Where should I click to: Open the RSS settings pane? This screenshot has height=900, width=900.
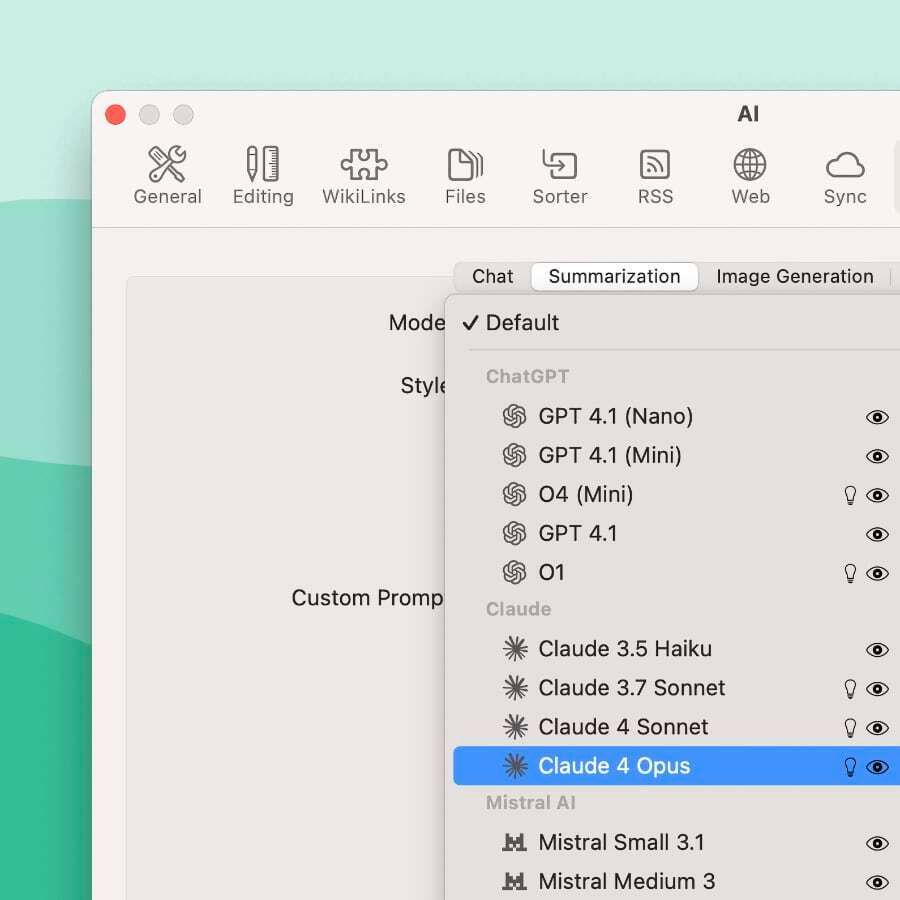[655, 176]
